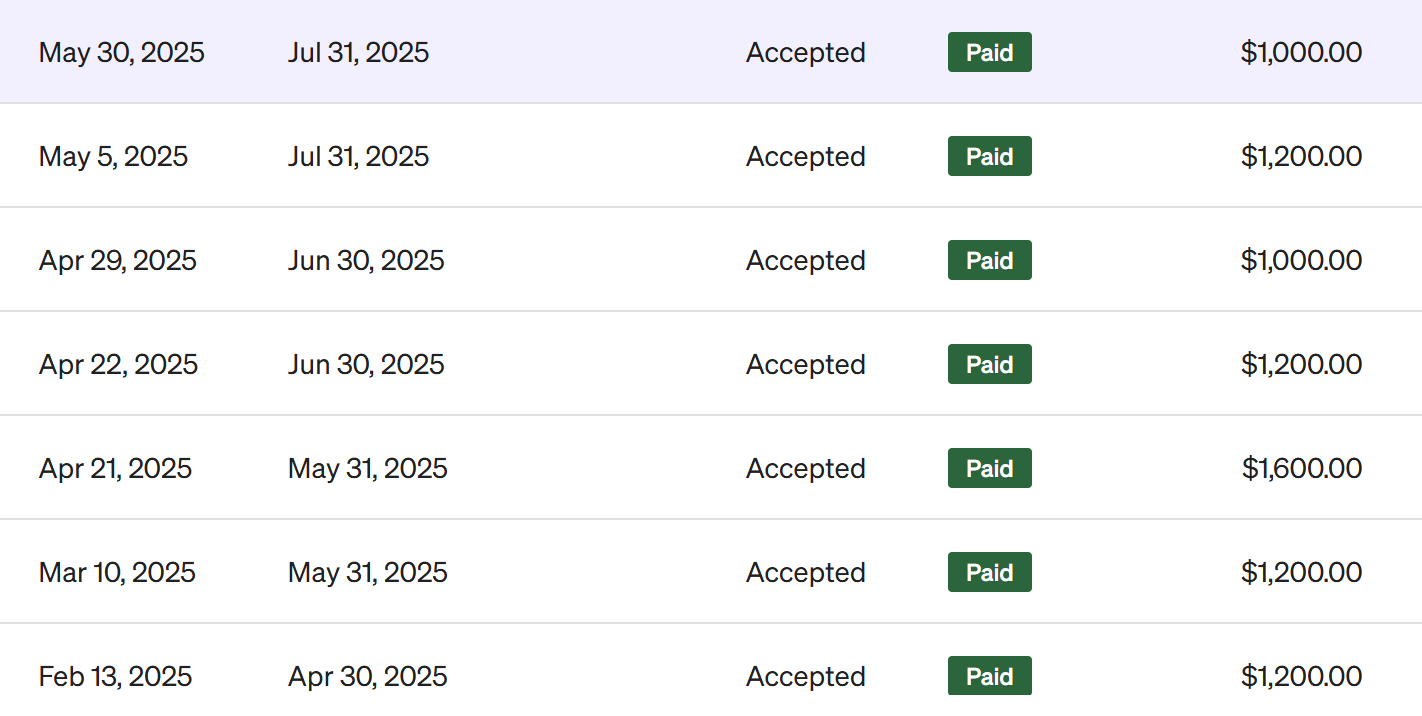Click the Paid badge in the May 30 row
Viewport: 1422px width, 716px height.
click(989, 52)
